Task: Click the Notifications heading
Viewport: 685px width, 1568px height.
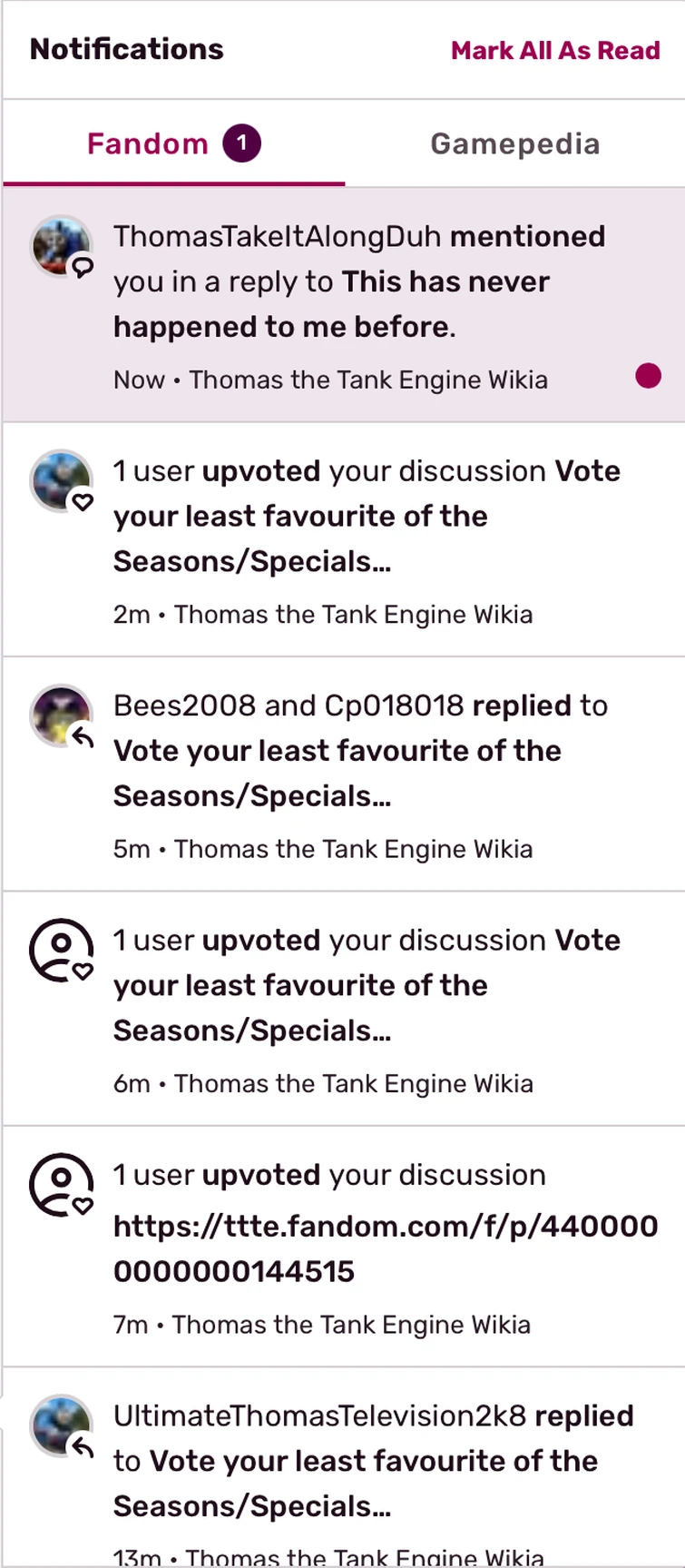Action: tap(127, 49)
